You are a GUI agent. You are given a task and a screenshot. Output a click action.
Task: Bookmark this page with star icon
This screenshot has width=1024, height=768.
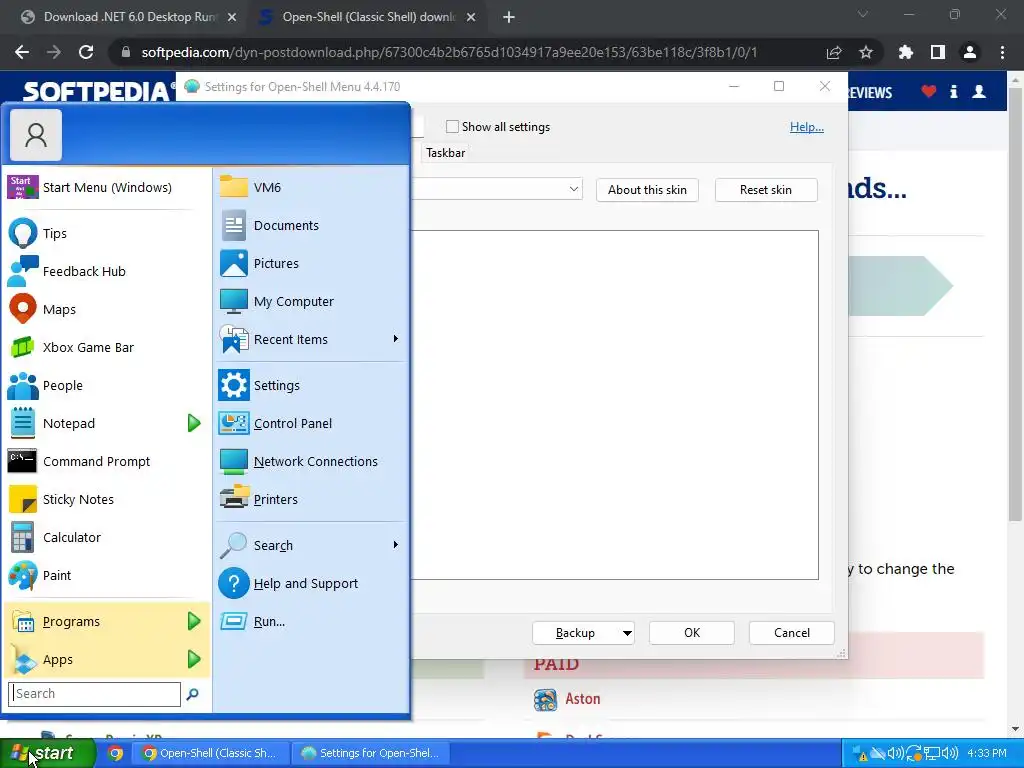(866, 52)
